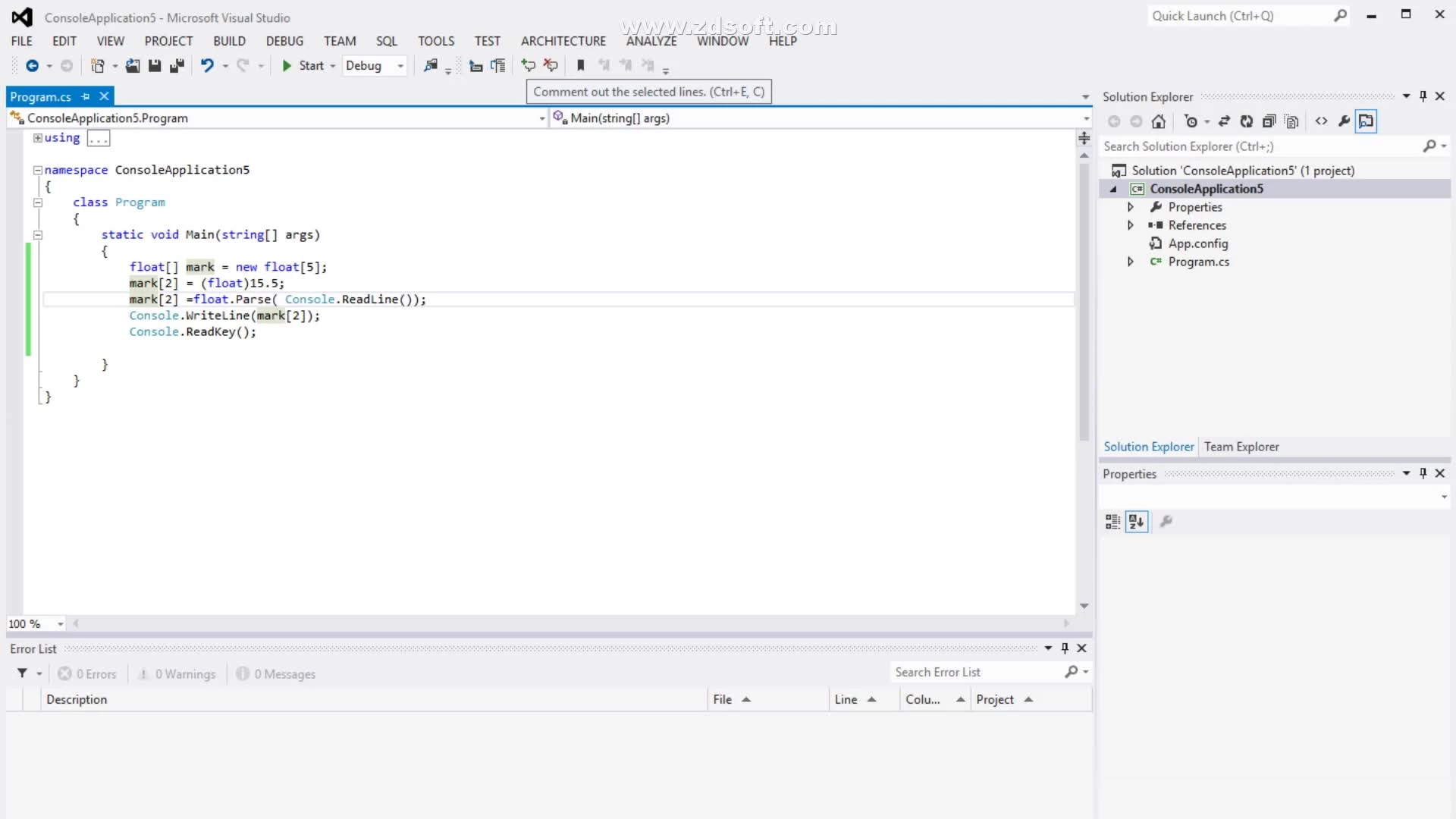
Task: Select Solution 'ConsoleApplication5' root node
Action: pyautogui.click(x=1243, y=171)
